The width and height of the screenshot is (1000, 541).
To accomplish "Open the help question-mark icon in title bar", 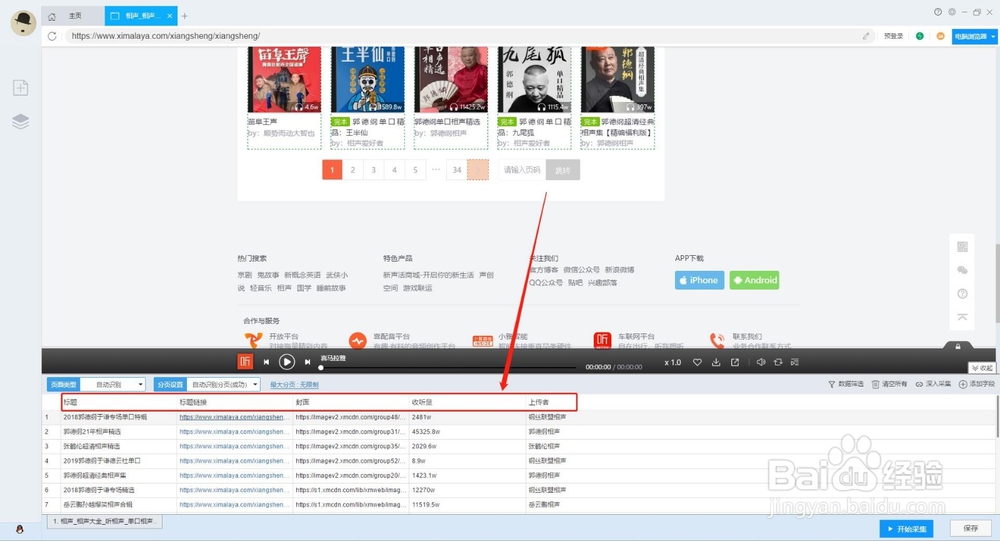I will coord(938,12).
